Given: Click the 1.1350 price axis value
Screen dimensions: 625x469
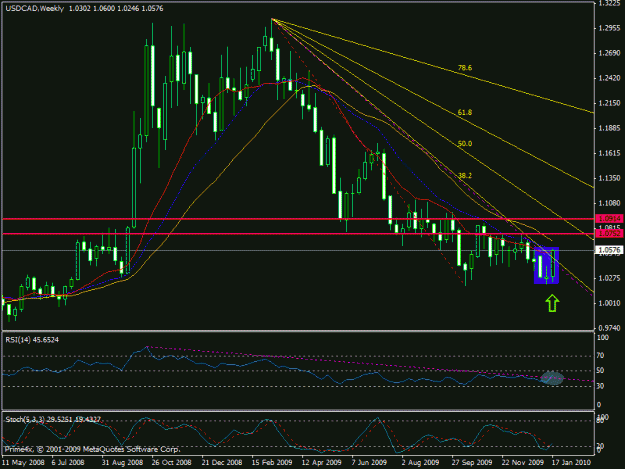Looking at the screenshot, I should coord(609,178).
